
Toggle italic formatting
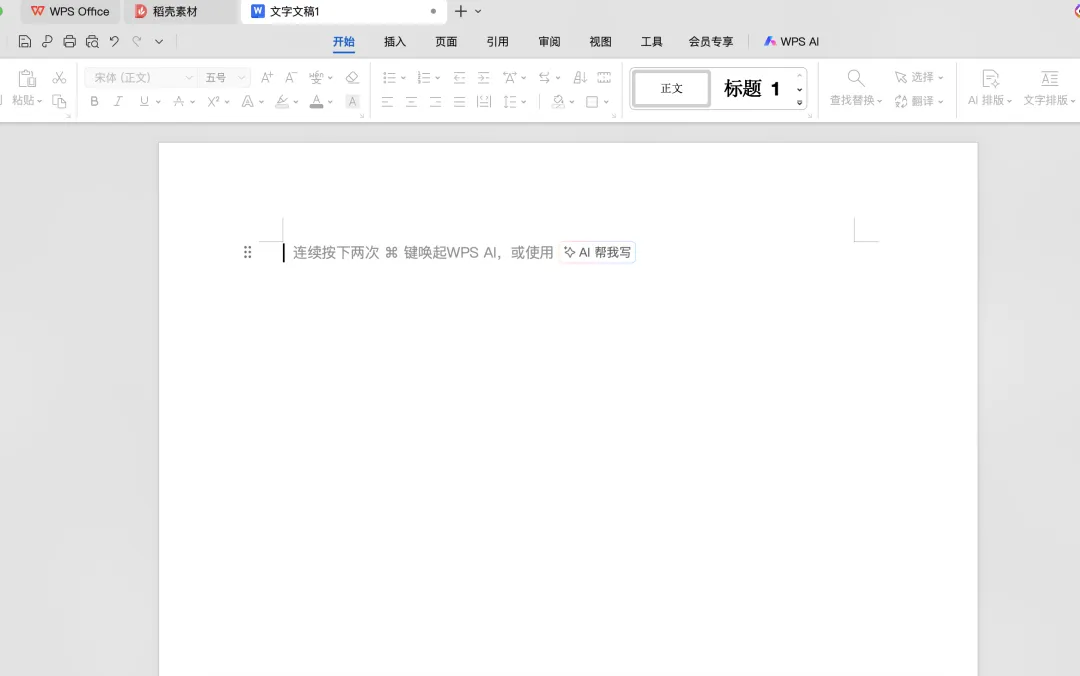[118, 101]
